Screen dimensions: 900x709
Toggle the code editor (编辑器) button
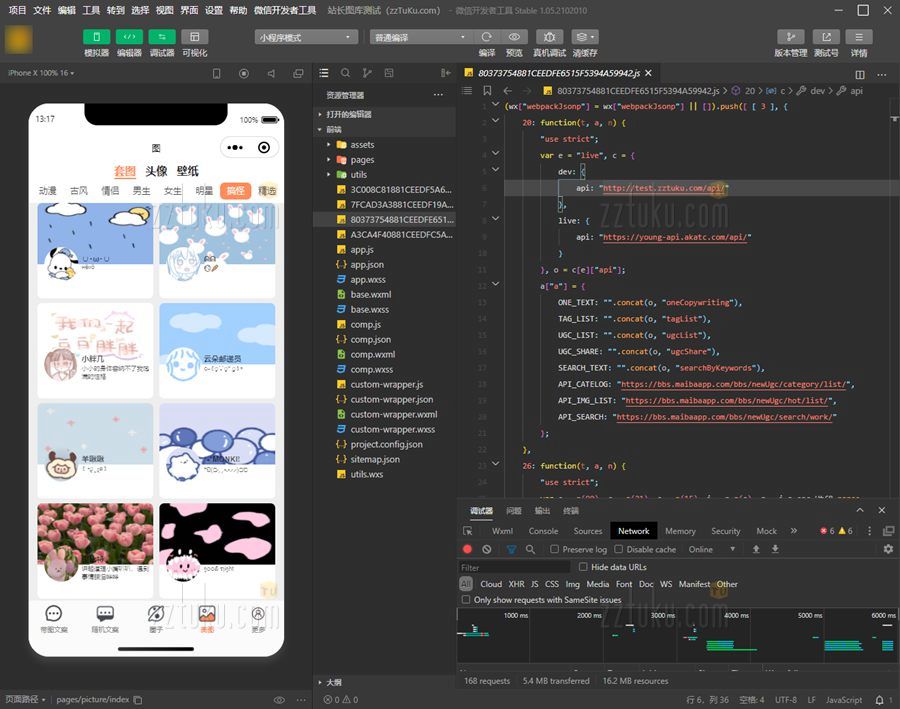point(129,37)
